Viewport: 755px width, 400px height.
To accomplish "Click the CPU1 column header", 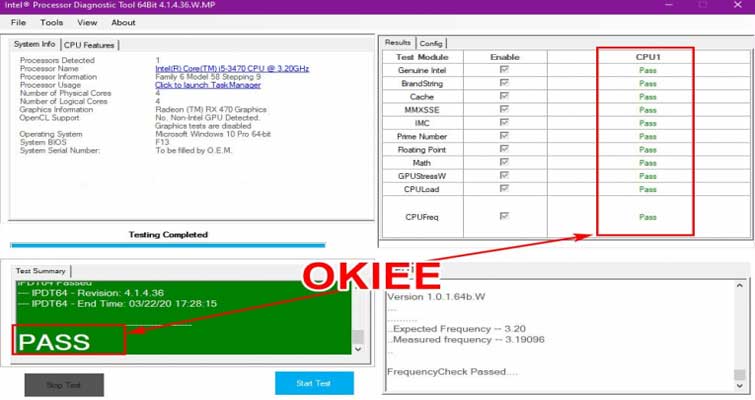I will (x=648, y=57).
